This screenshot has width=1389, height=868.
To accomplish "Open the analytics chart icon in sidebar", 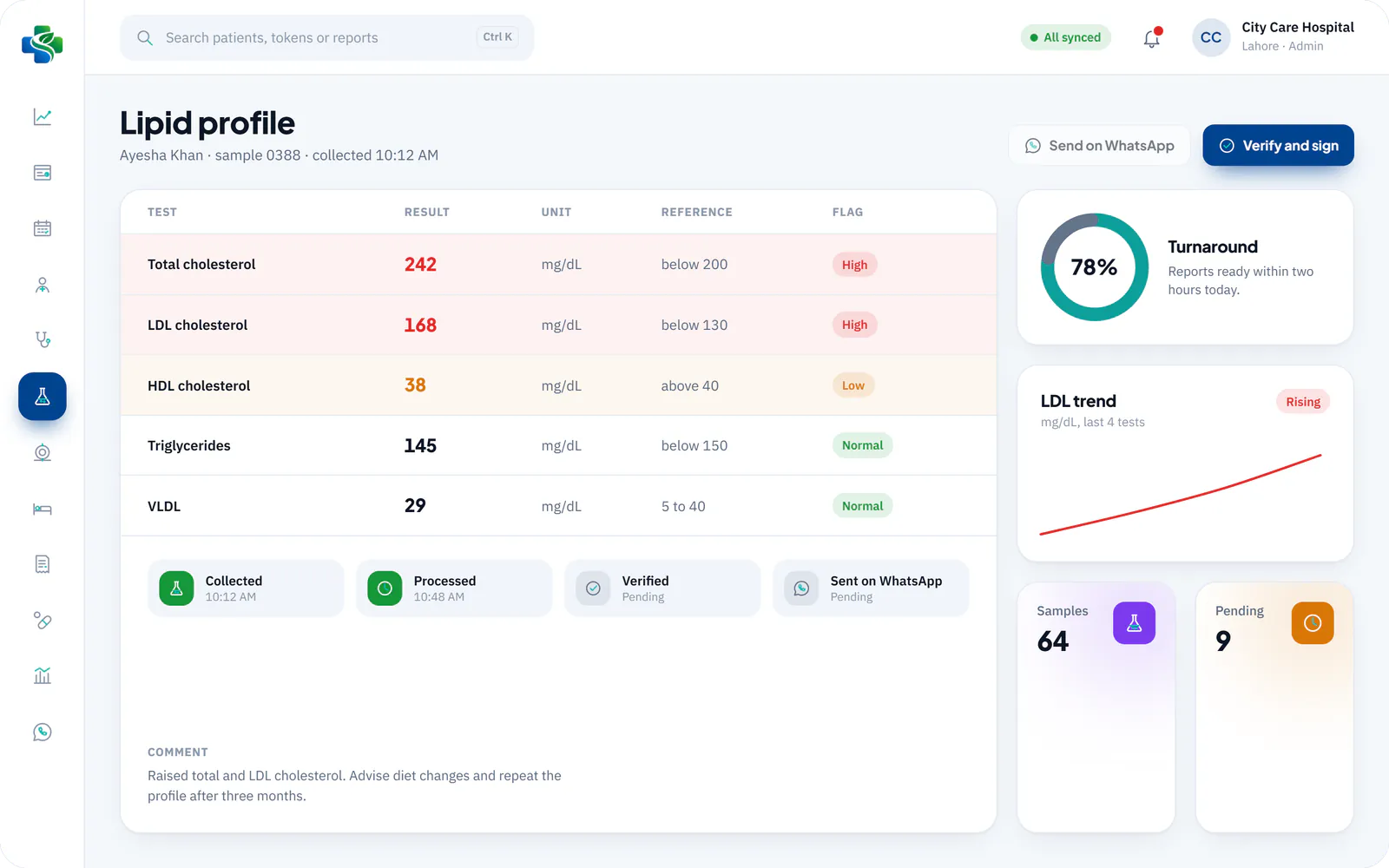I will pos(43,116).
